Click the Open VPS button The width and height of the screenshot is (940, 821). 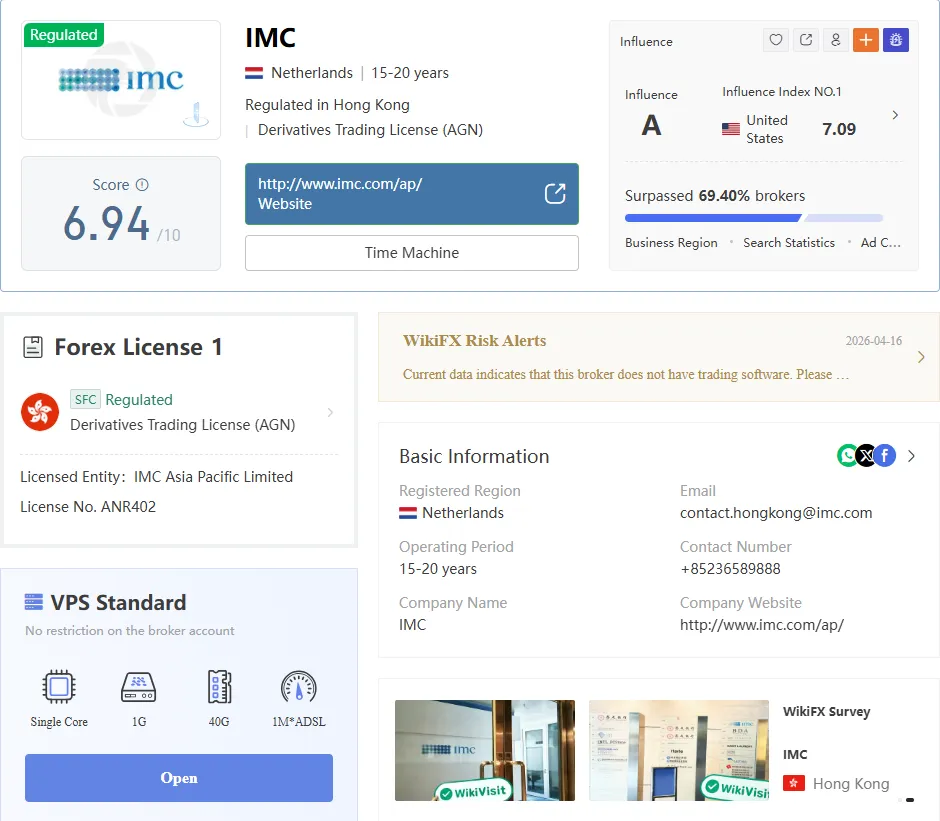[x=179, y=778]
